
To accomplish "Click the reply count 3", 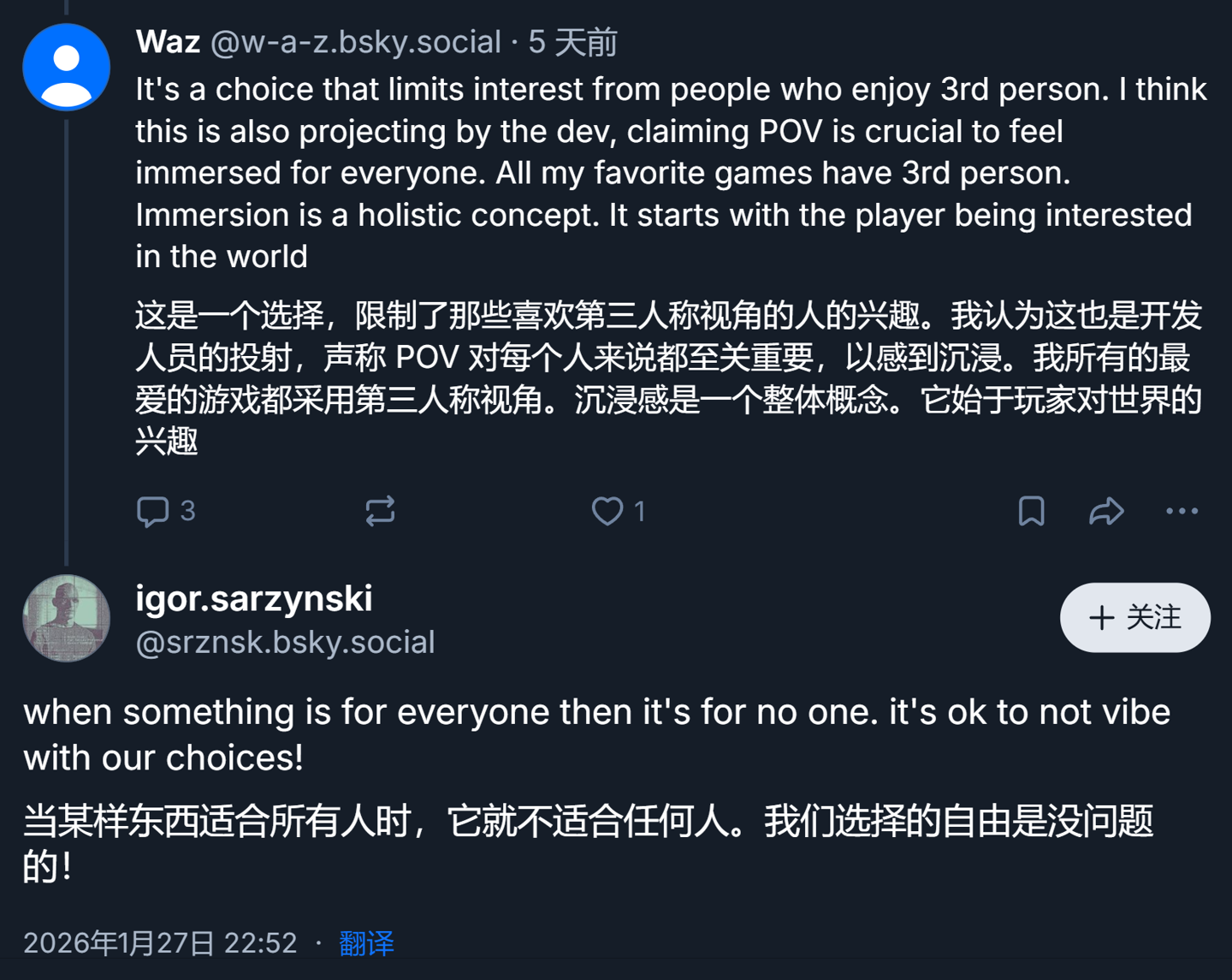I will pos(188,511).
